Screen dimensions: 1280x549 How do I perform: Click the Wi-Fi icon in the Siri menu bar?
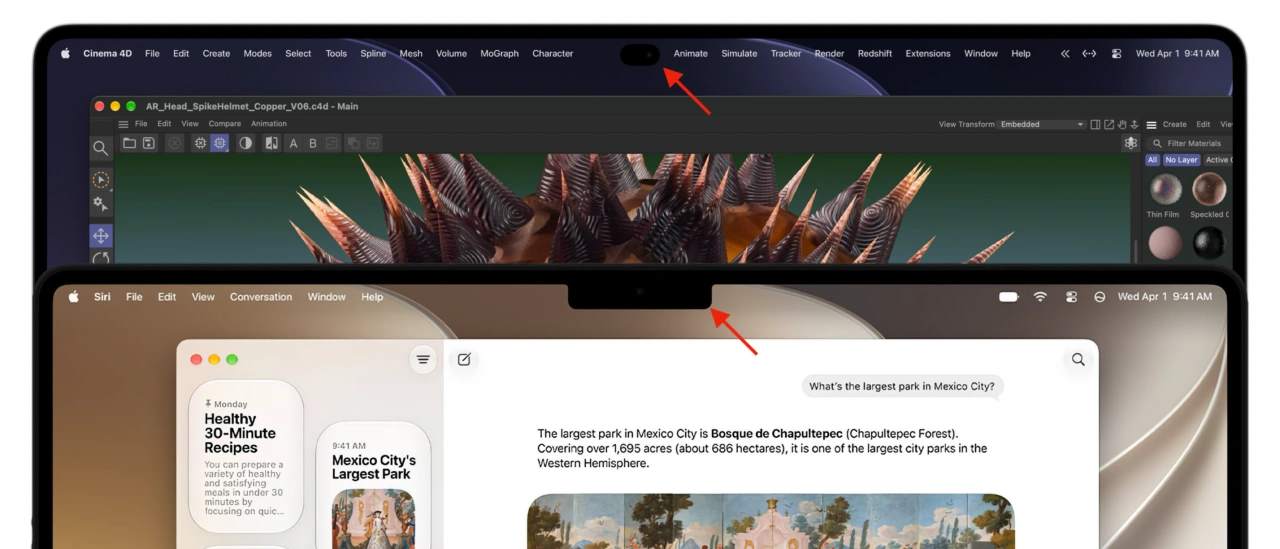[x=1040, y=297]
